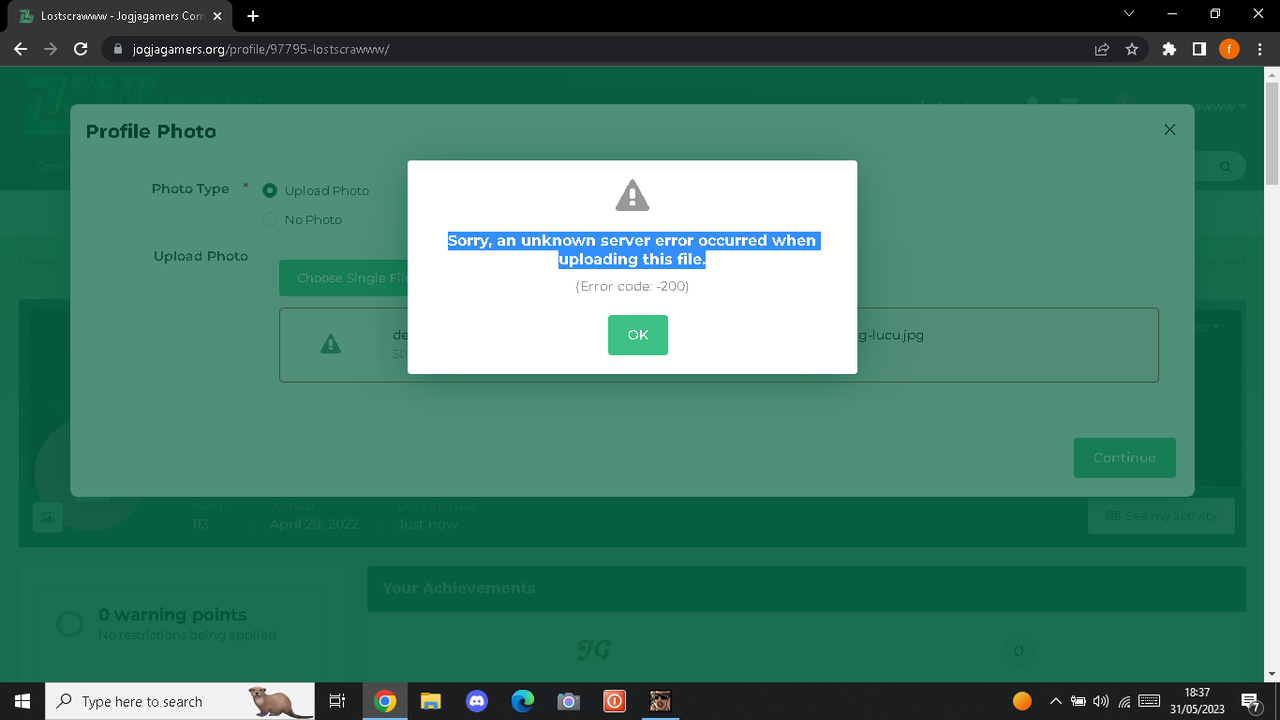
Task: Click the Windows taskbar search box
Action: [x=181, y=701]
